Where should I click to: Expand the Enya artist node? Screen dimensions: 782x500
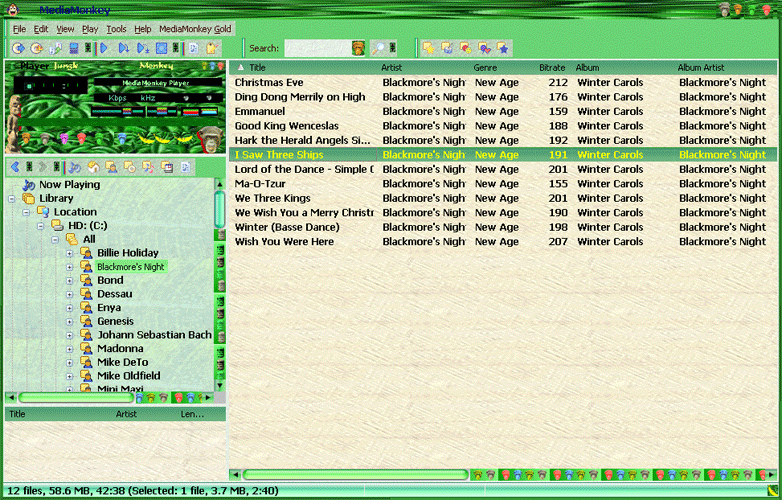pyautogui.click(x=69, y=308)
